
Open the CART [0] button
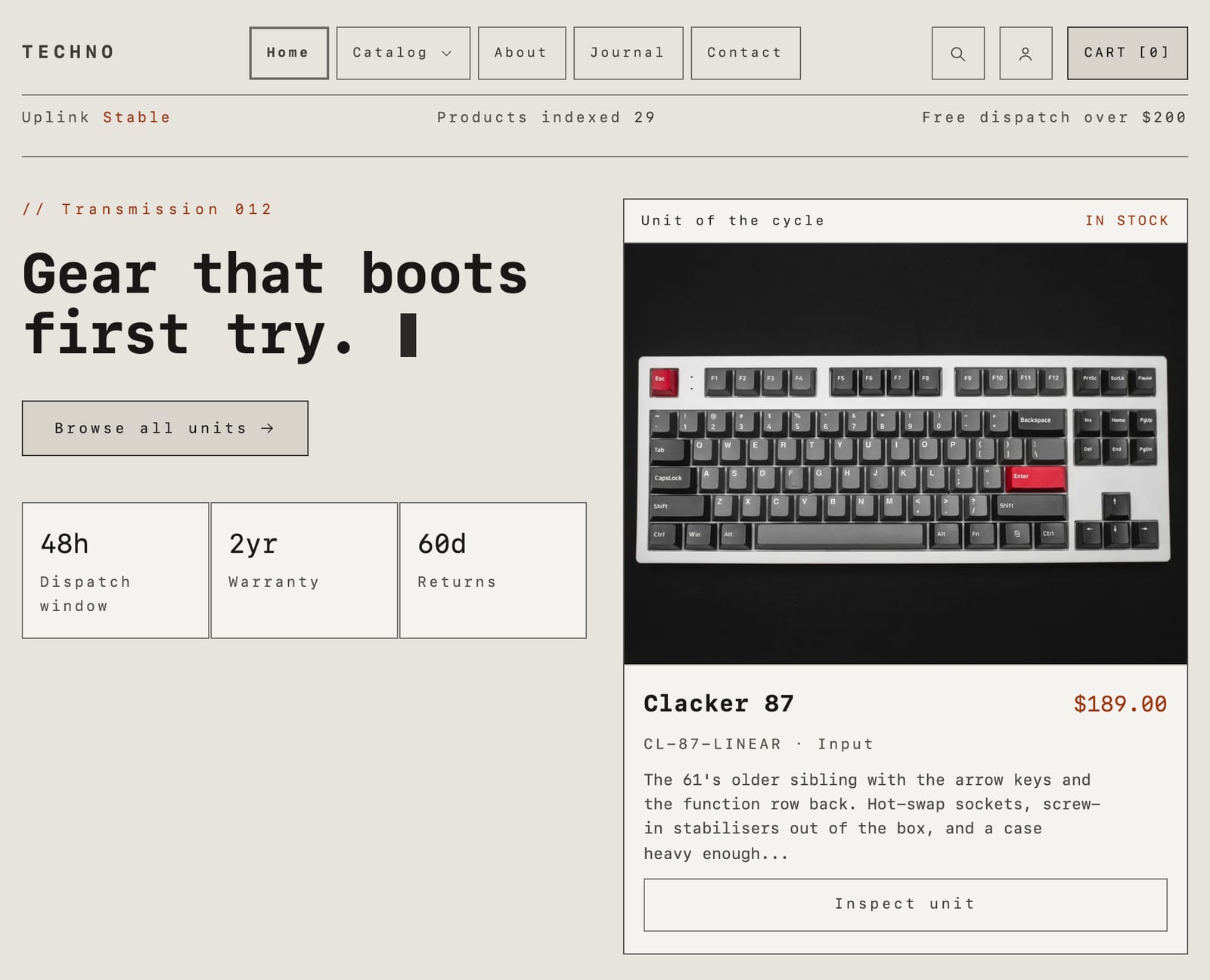point(1128,53)
